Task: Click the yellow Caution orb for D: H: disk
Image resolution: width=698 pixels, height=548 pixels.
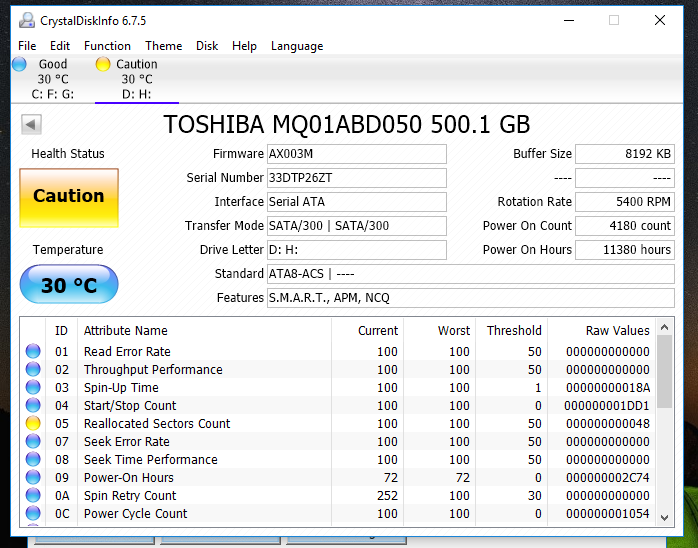Action: (103, 64)
